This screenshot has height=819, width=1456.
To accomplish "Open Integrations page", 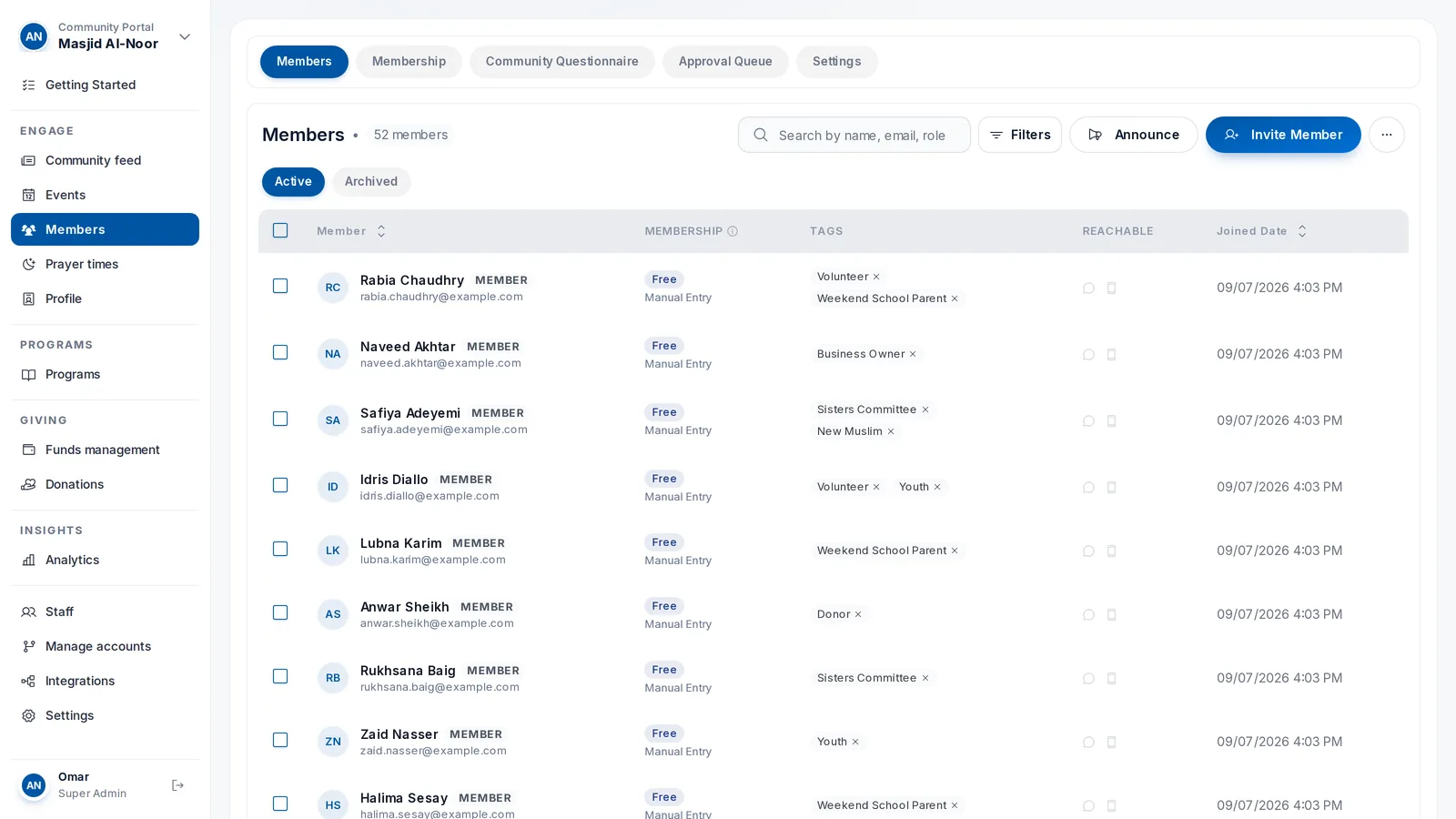I will (105, 681).
